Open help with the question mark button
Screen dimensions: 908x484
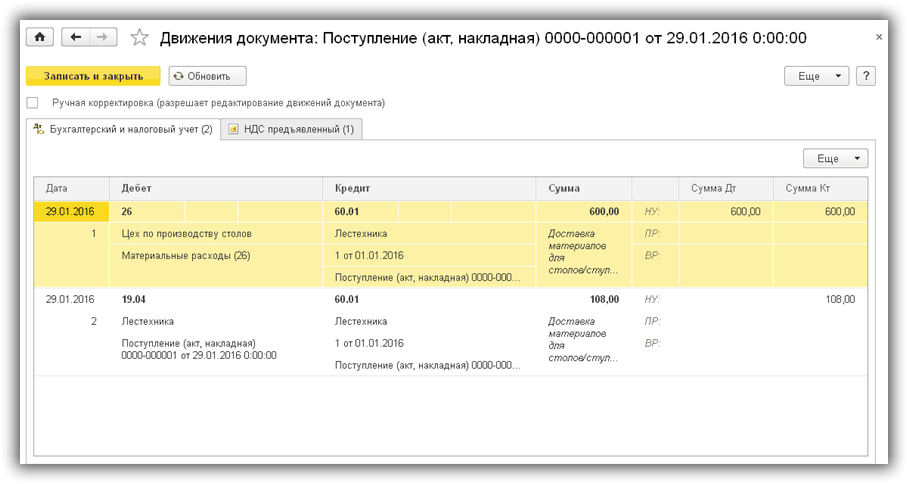coord(866,76)
